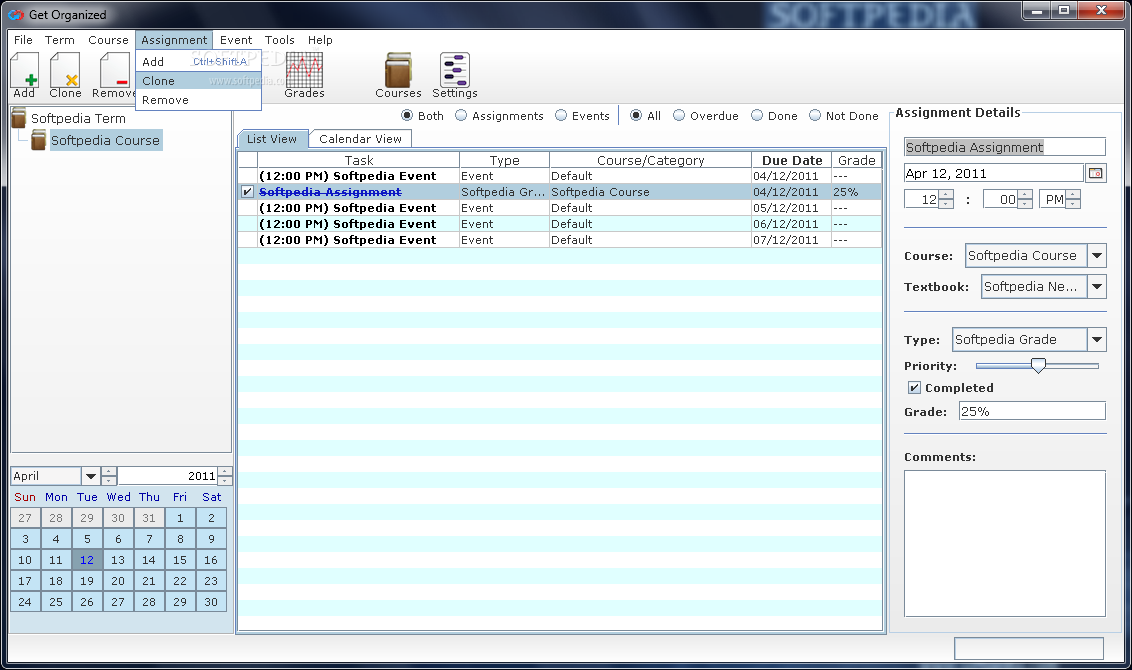Select Softpedia Term tree node

click(x=78, y=118)
